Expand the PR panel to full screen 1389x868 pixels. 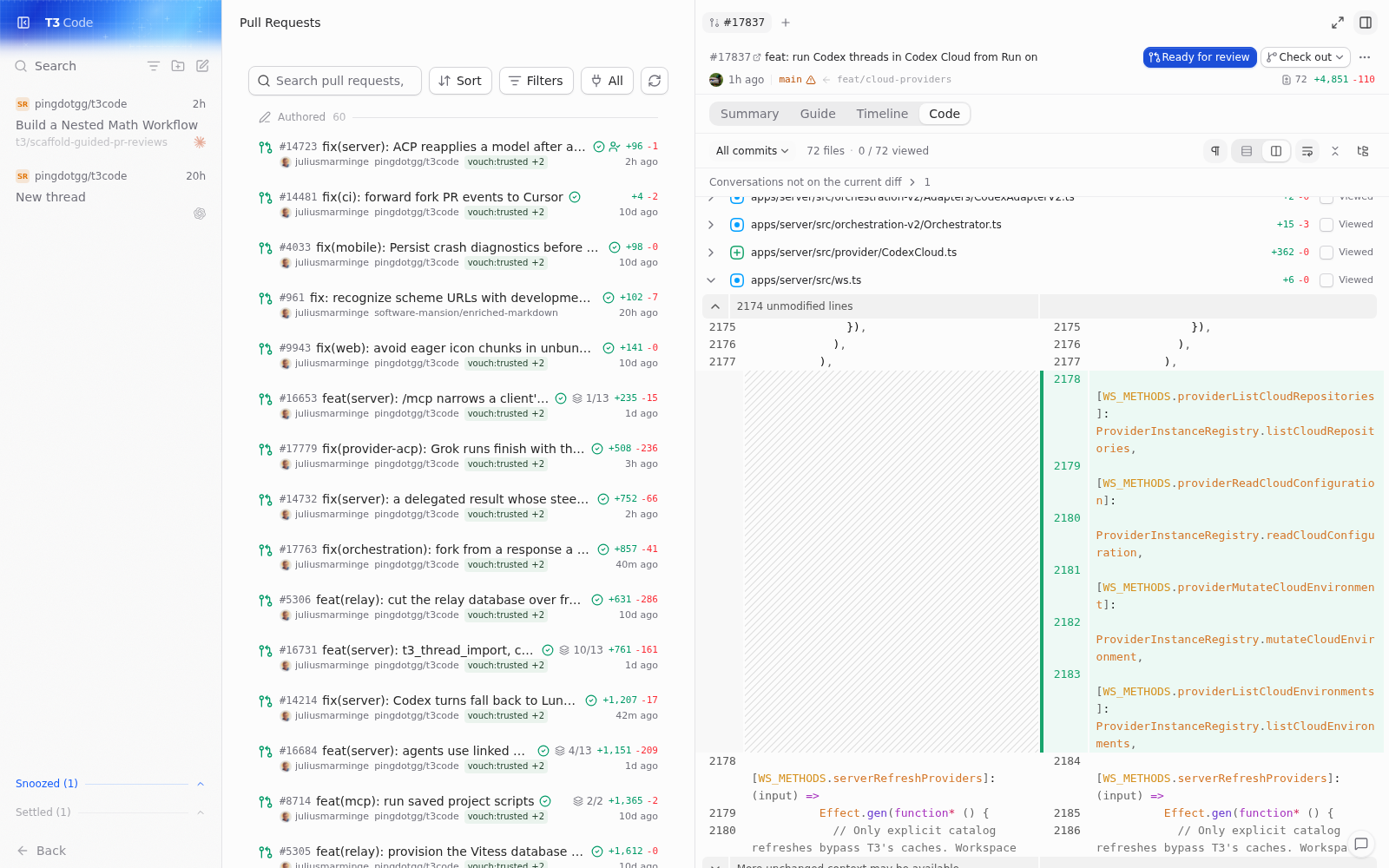coord(1338,23)
